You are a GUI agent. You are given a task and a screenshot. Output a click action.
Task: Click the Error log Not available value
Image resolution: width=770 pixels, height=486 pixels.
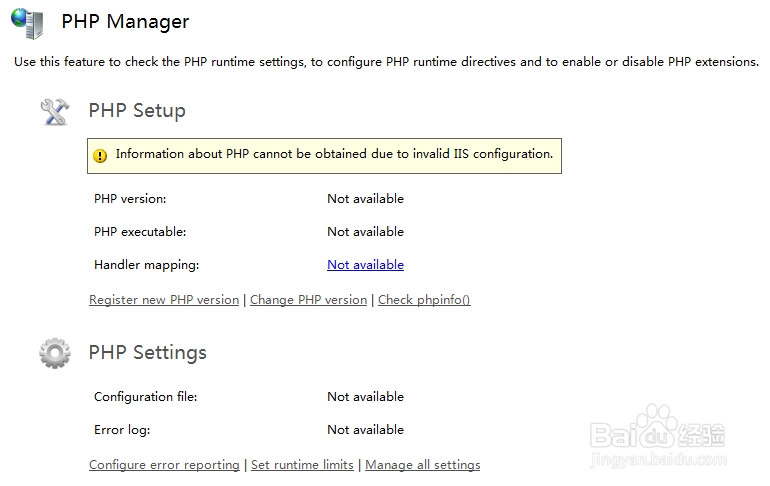(365, 430)
